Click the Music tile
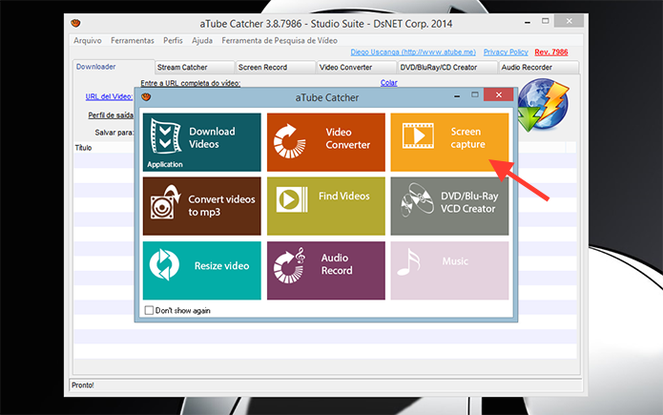This screenshot has width=663, height=415. point(449,271)
